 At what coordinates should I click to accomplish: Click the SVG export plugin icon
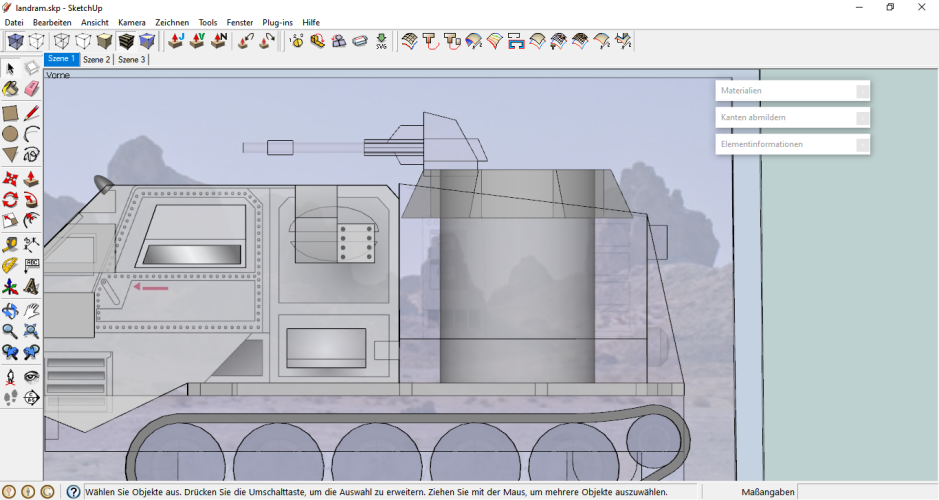(x=381, y=41)
